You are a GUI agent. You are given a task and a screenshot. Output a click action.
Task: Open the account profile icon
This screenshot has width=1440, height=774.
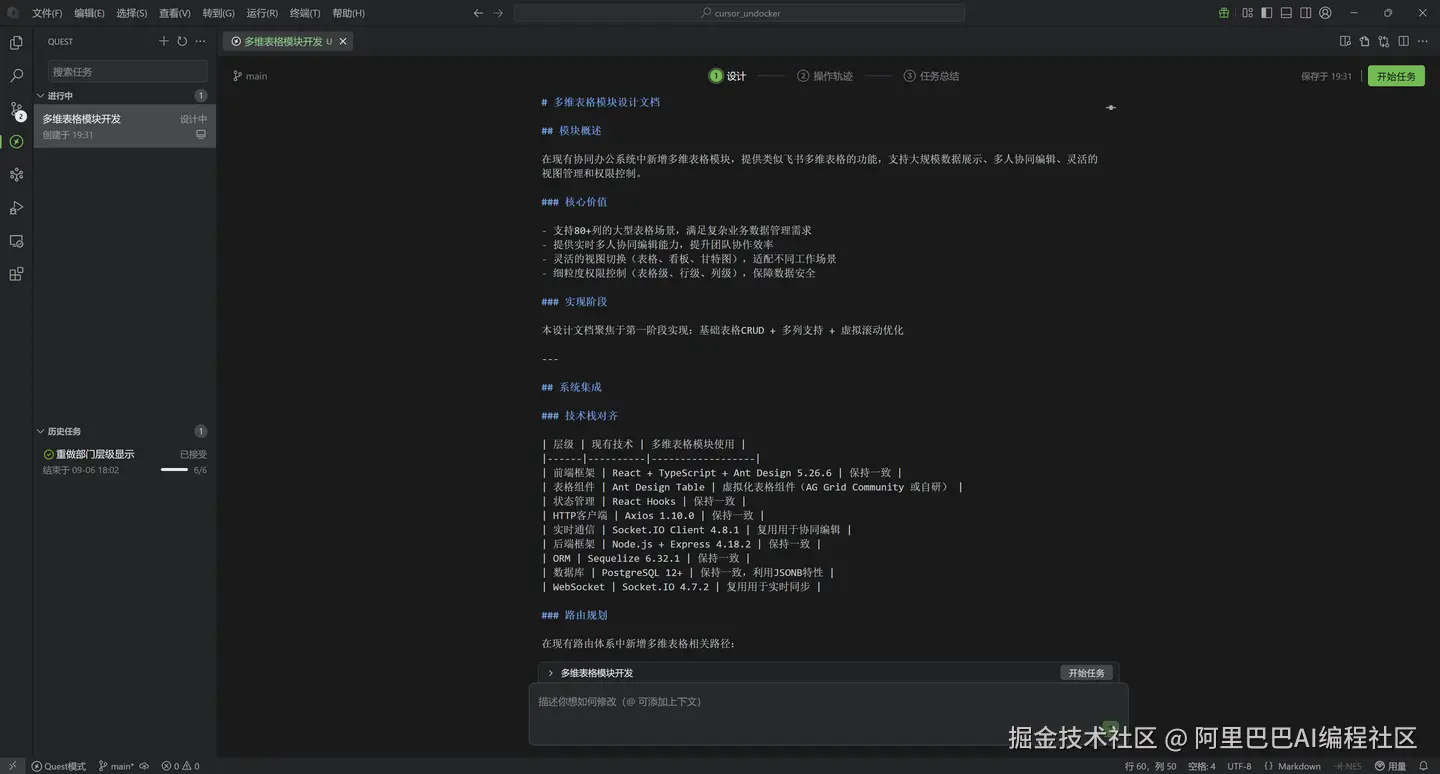point(1325,13)
